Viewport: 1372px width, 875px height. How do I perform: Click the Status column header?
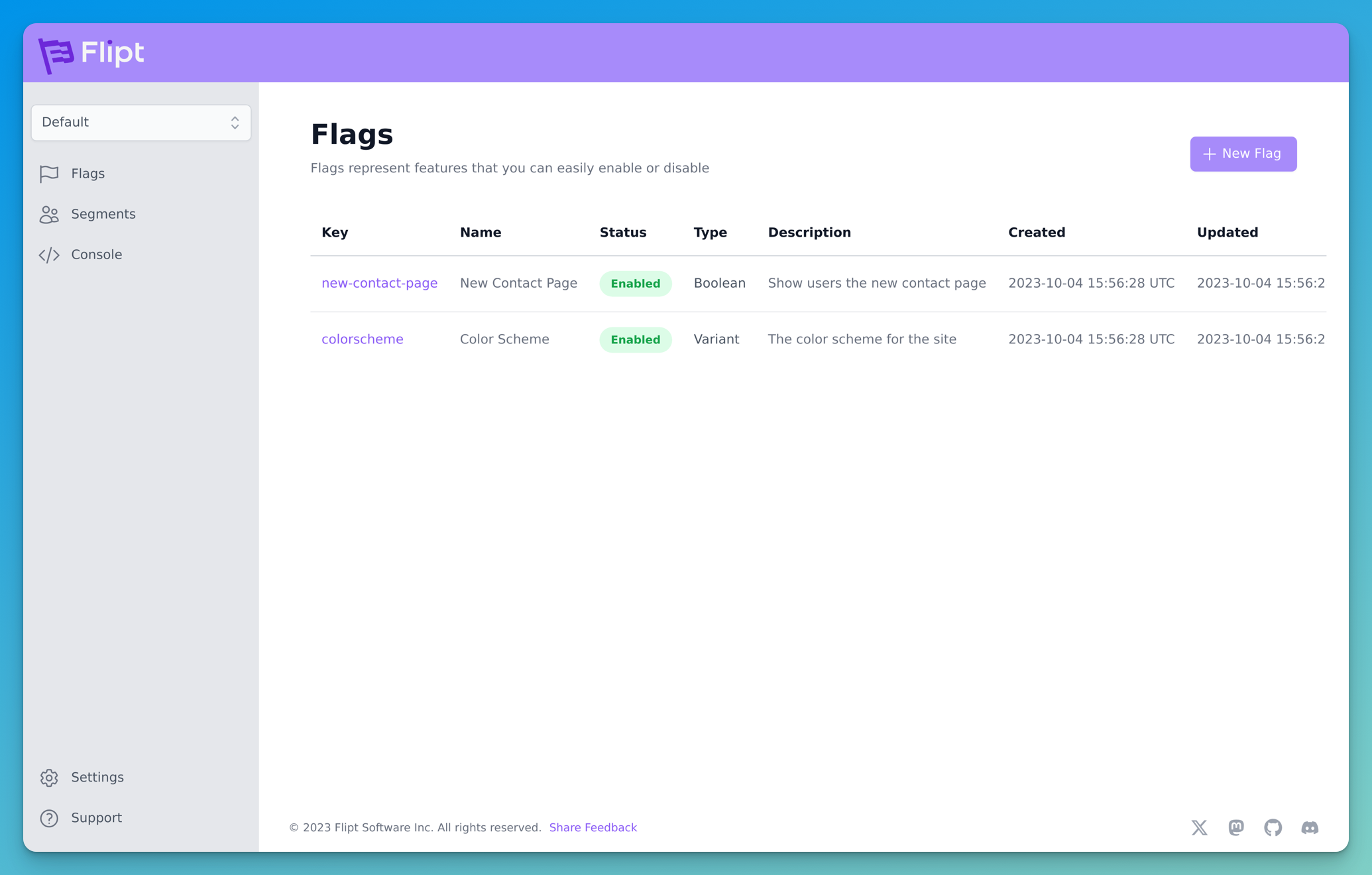623,233
